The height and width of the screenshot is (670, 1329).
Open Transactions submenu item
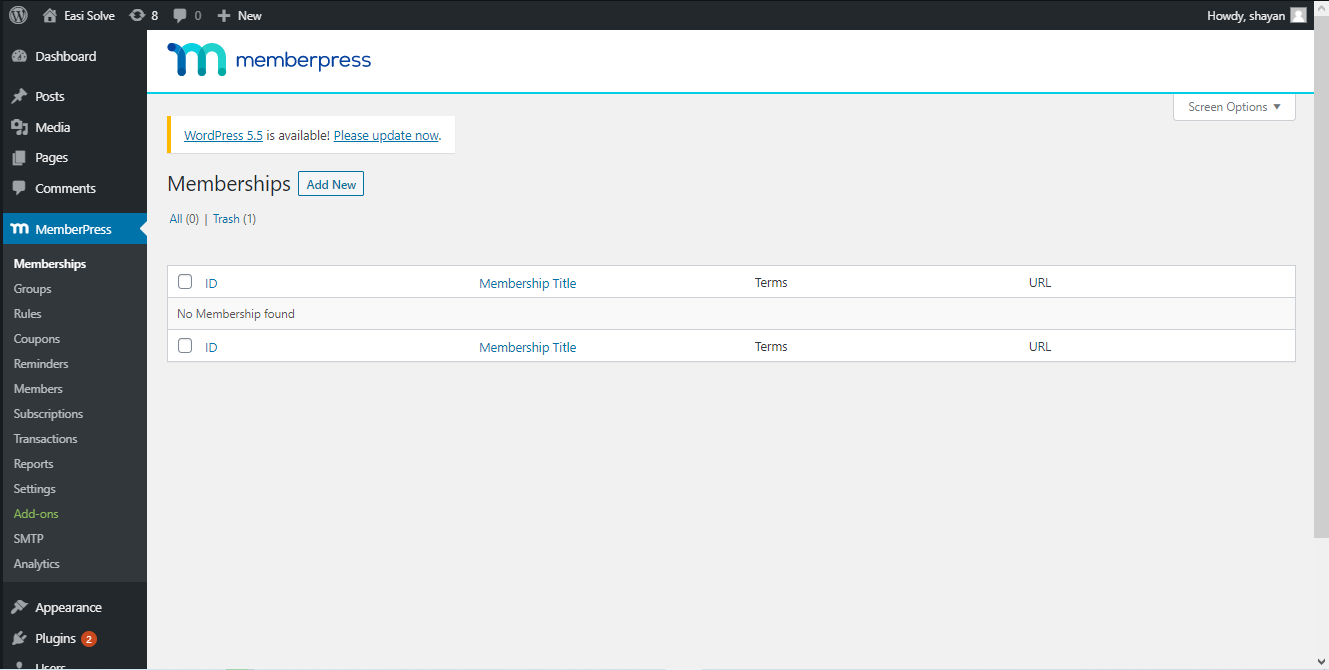pos(46,439)
